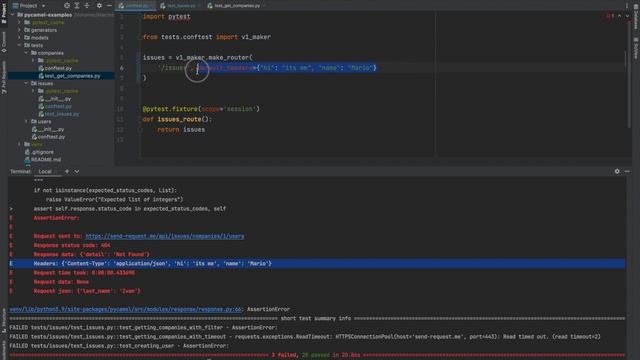Expand the top-level pytest_cache folder
Image resolution: width=640 pixels, height=360 pixels.
[20, 22]
